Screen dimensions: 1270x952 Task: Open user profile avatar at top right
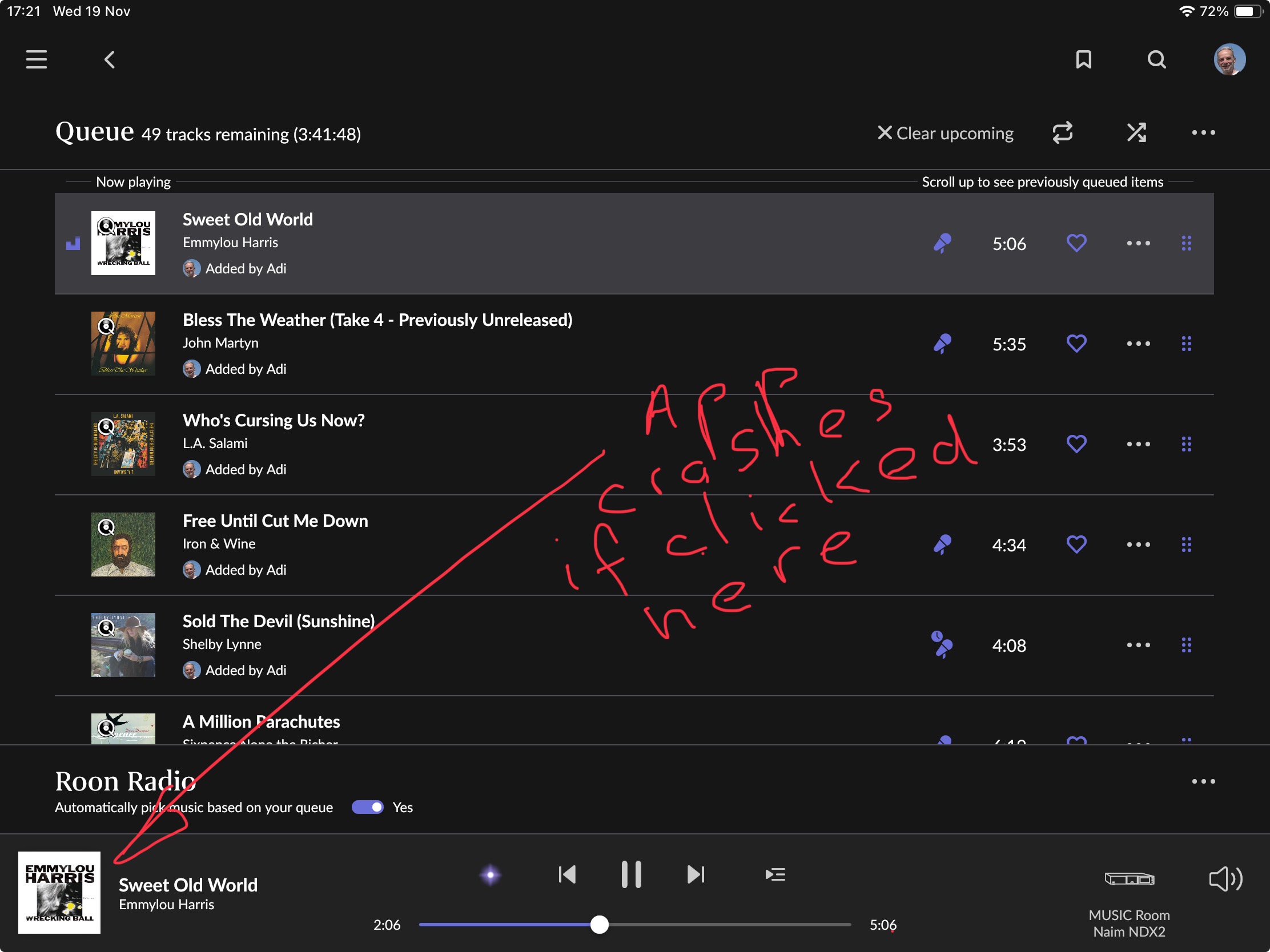point(1229,60)
